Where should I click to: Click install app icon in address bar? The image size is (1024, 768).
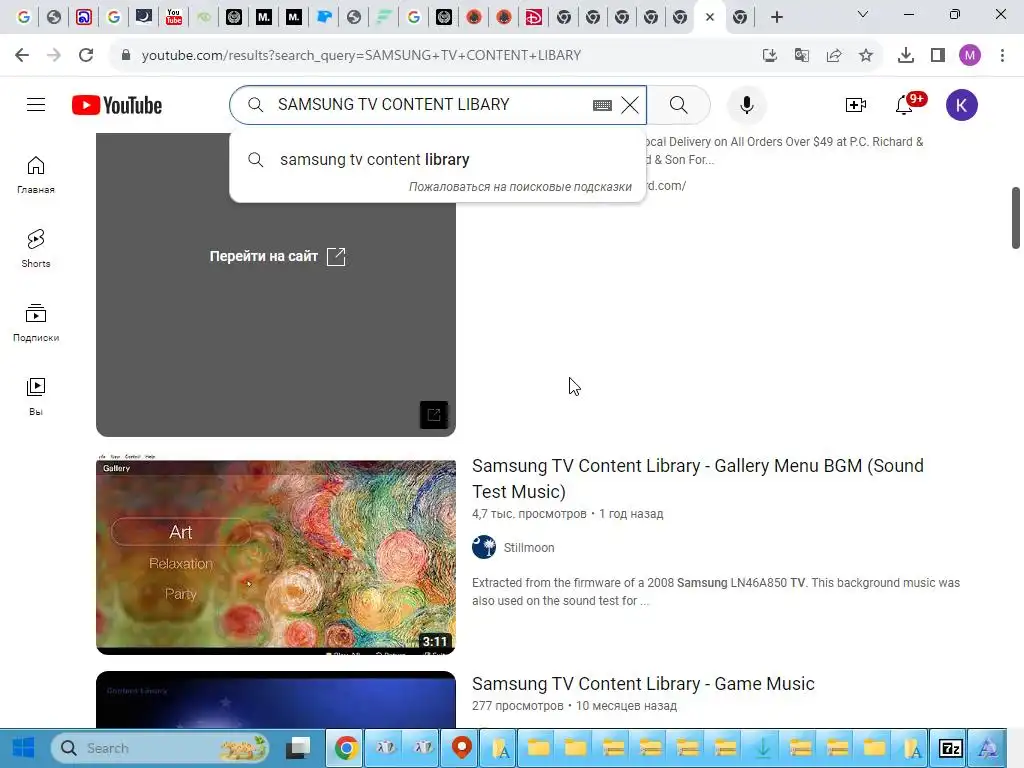tap(769, 55)
